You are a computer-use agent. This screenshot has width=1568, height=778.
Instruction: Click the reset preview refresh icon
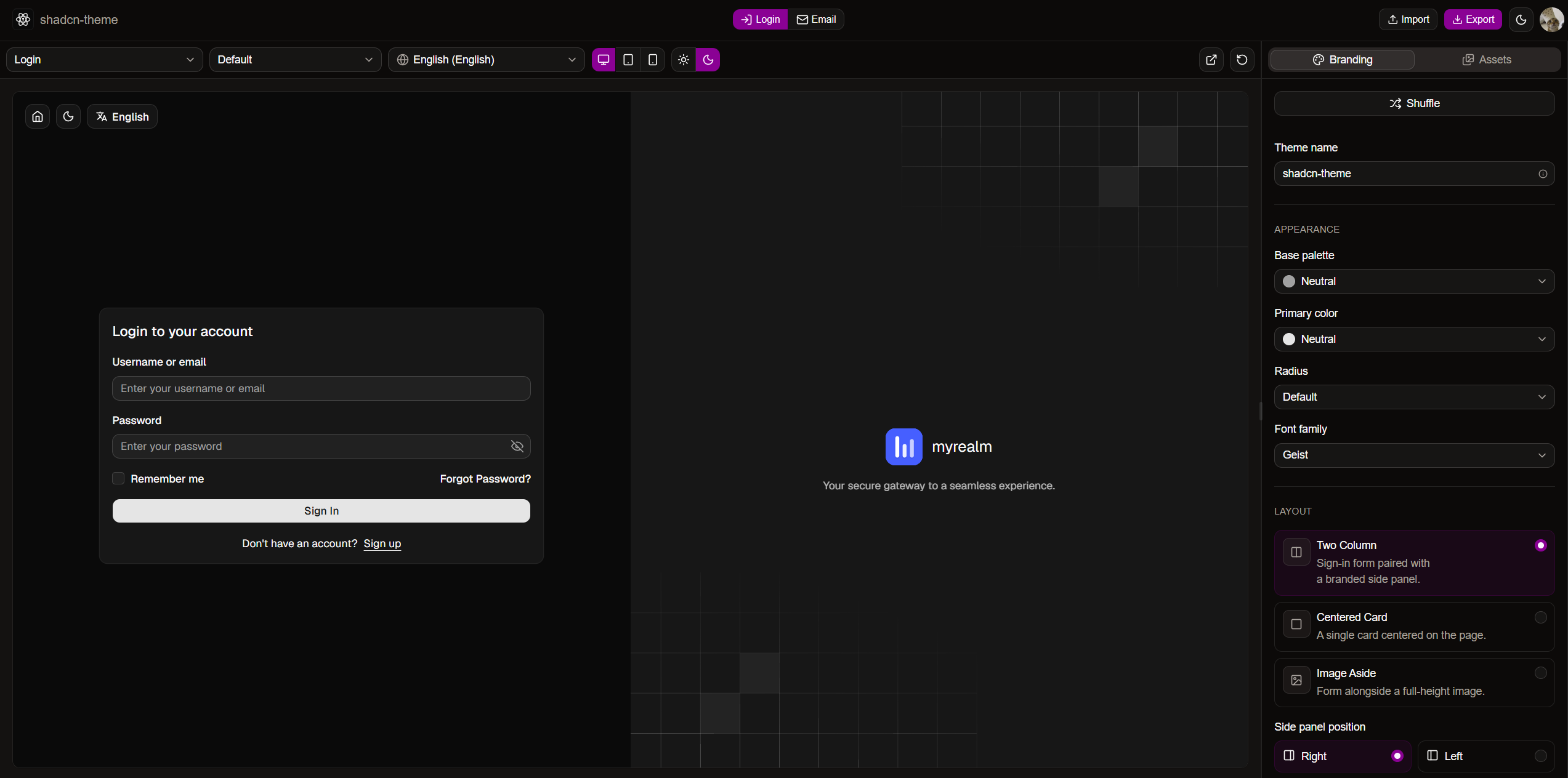pos(1242,60)
